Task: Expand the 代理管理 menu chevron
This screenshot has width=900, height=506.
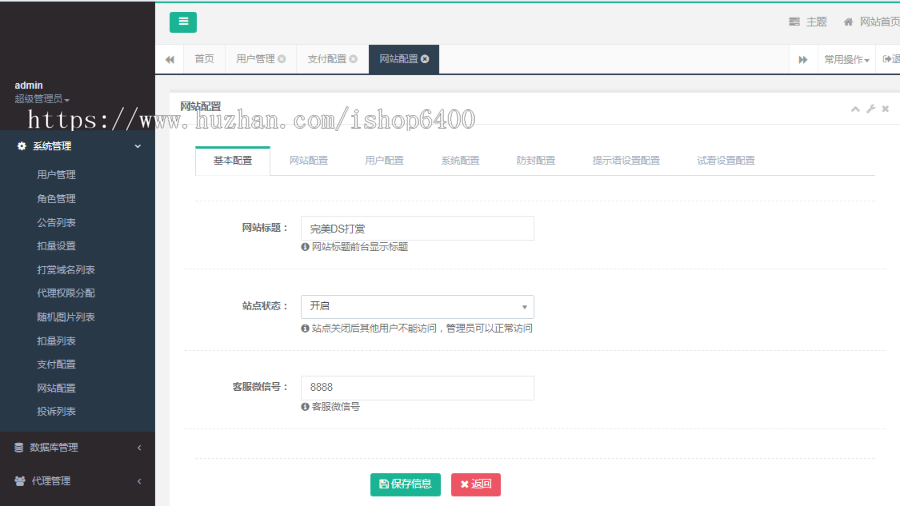Action: [x=139, y=481]
